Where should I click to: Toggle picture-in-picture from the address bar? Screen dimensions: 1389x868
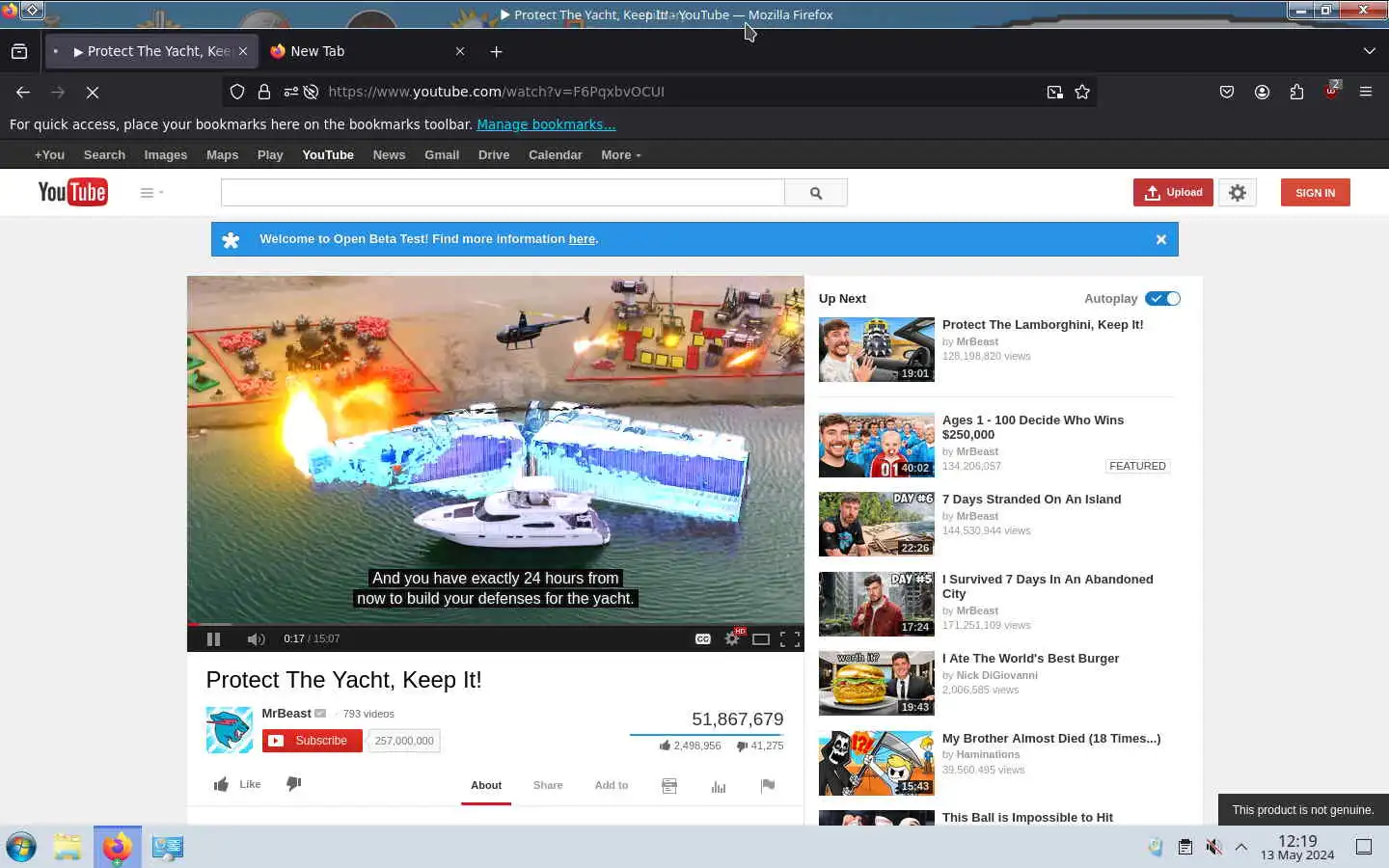point(1055,92)
